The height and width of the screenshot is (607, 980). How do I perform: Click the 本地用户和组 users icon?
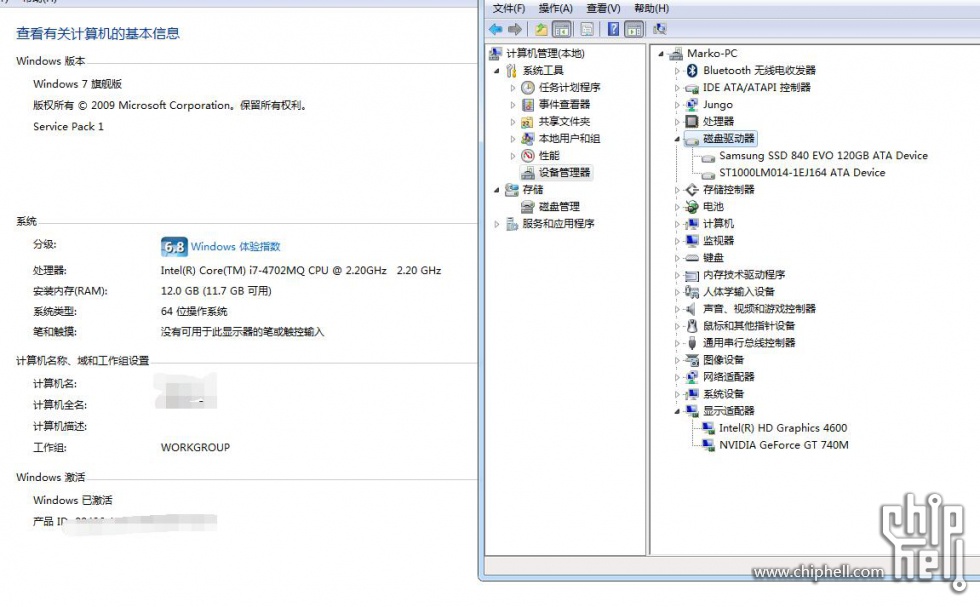528,138
